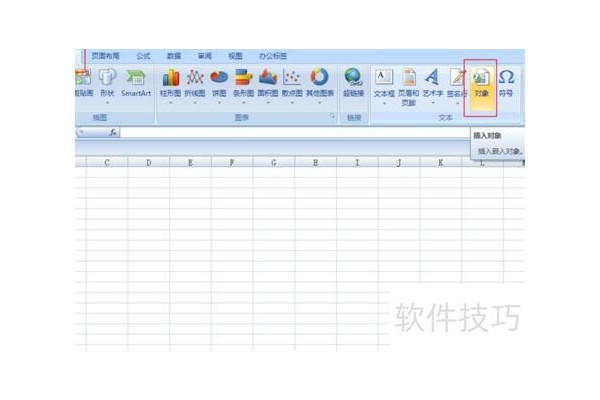Viewport: 600px width, 400px height.
Task: Insert a text box (文本框)
Action: [384, 86]
